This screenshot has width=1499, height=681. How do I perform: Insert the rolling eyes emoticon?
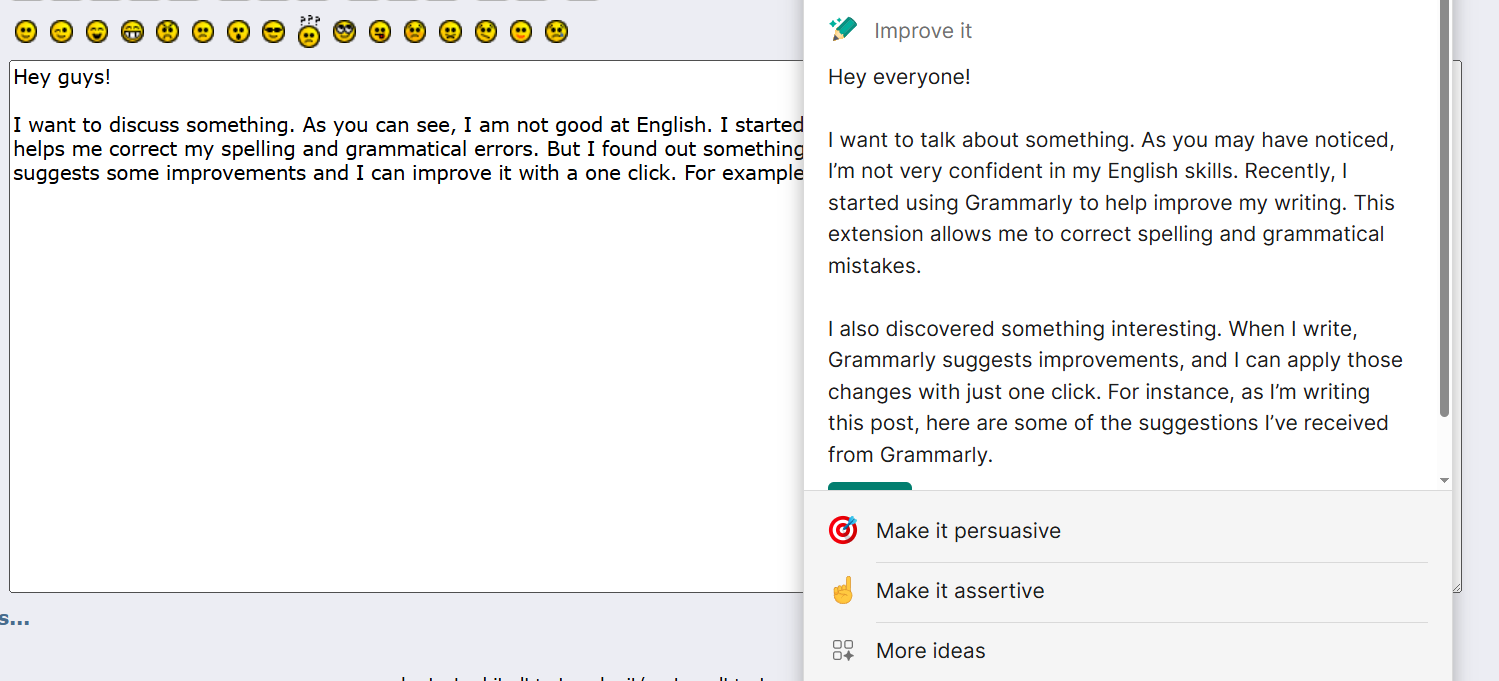pos(344,32)
